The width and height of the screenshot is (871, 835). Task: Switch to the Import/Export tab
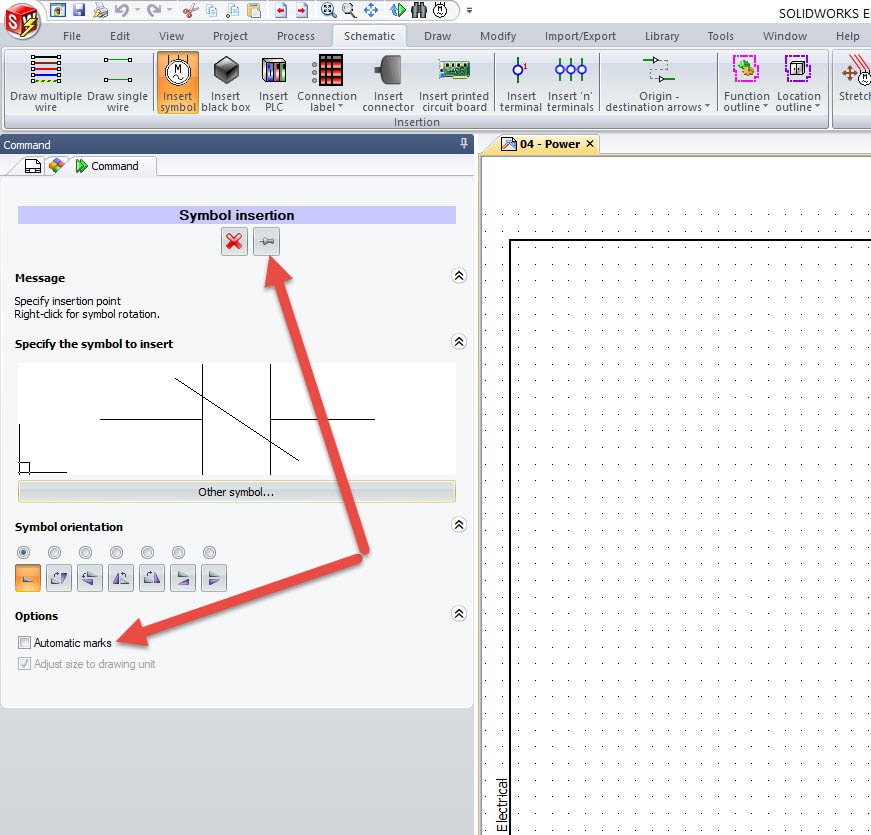580,36
